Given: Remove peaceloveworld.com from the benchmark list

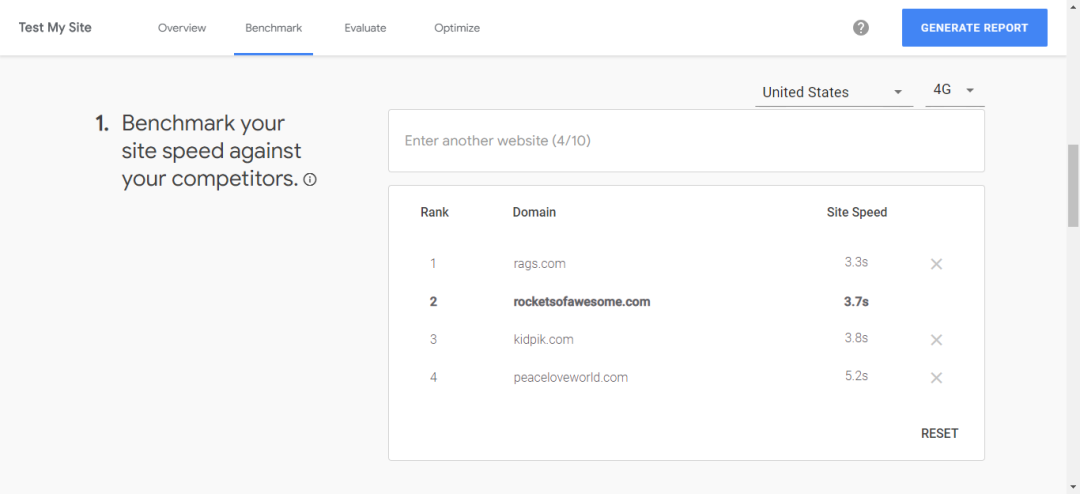Looking at the screenshot, I should (936, 378).
